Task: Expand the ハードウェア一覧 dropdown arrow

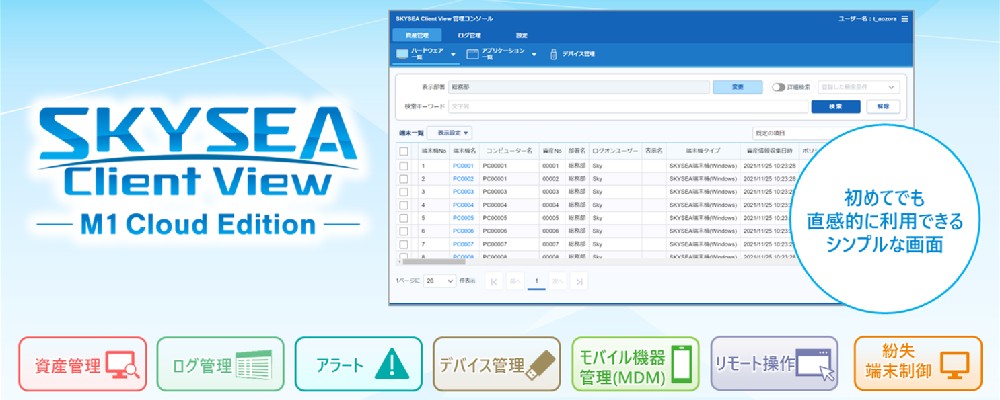Action: pyautogui.click(x=454, y=54)
